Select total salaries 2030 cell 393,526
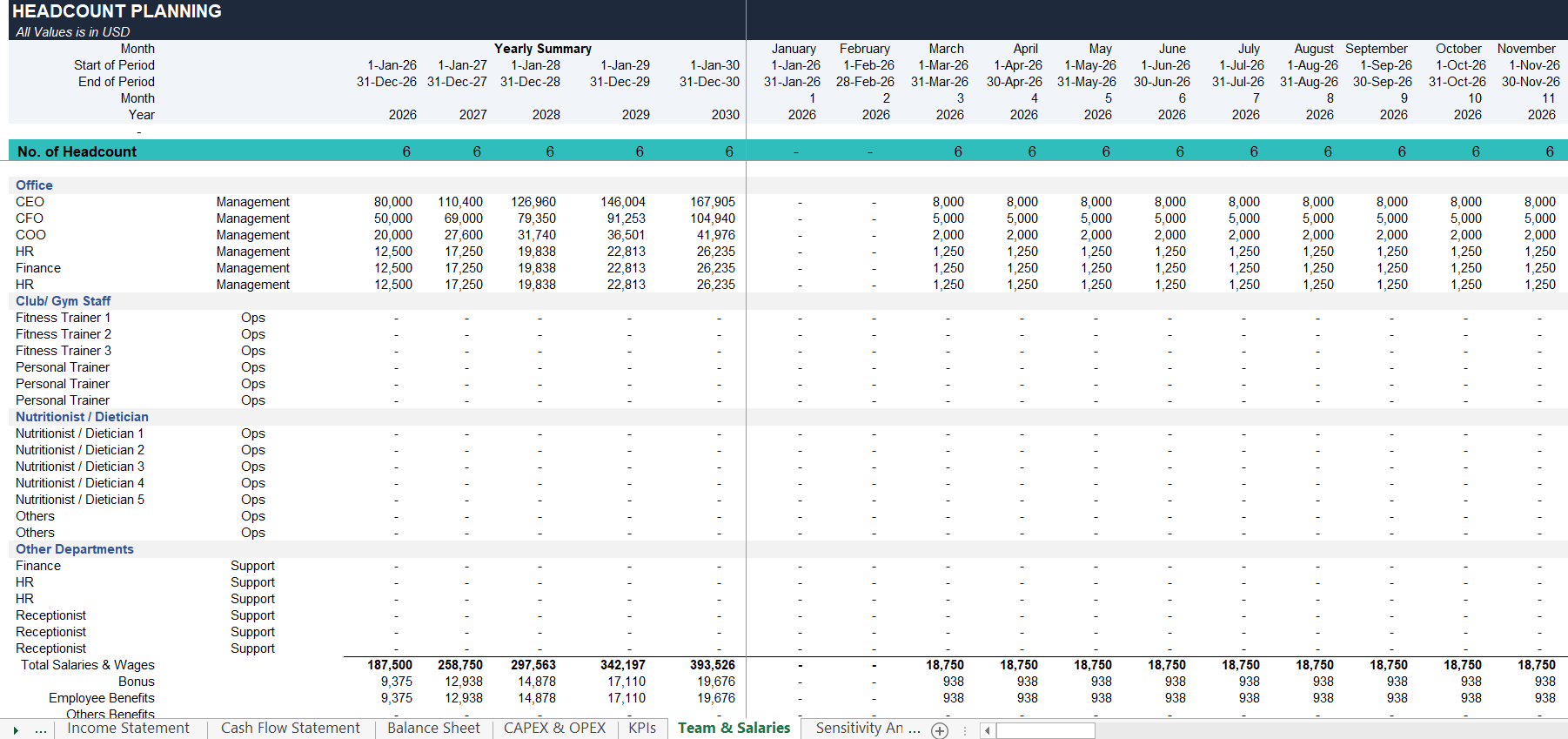1568x739 pixels. coord(713,665)
